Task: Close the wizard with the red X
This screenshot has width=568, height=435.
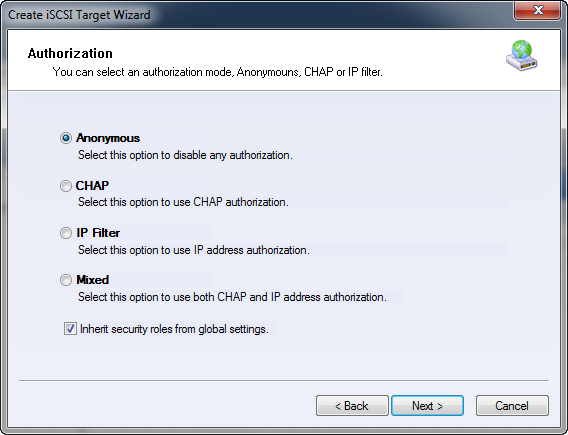Action: point(538,10)
